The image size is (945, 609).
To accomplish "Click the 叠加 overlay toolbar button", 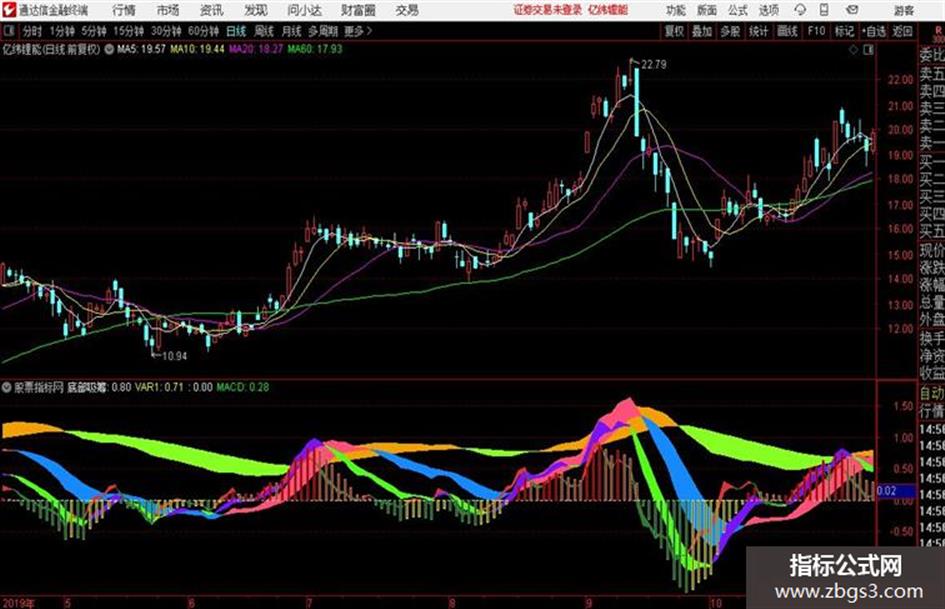I will pyautogui.click(x=702, y=31).
